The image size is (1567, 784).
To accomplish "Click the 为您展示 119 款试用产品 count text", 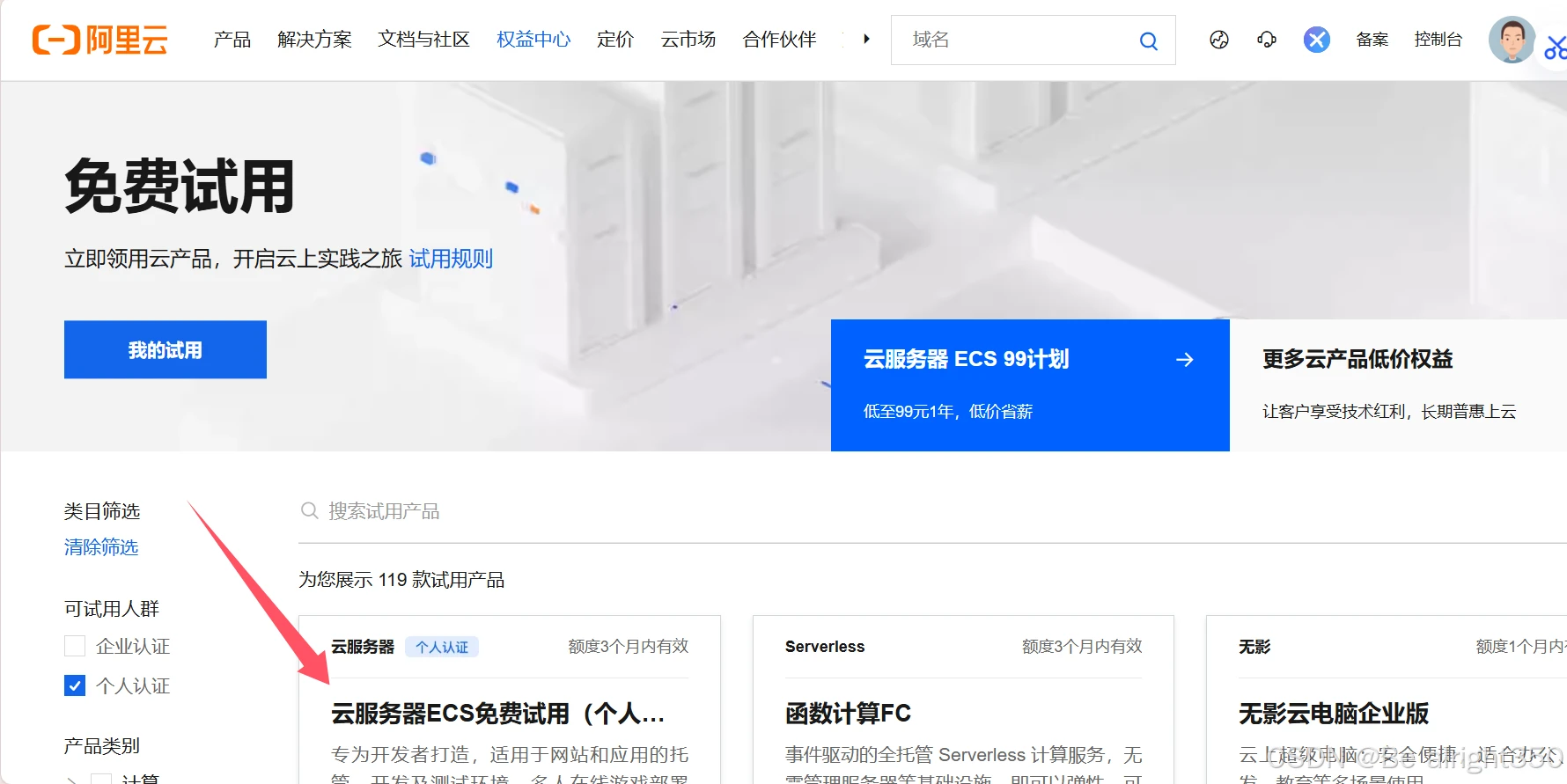I will (x=401, y=580).
